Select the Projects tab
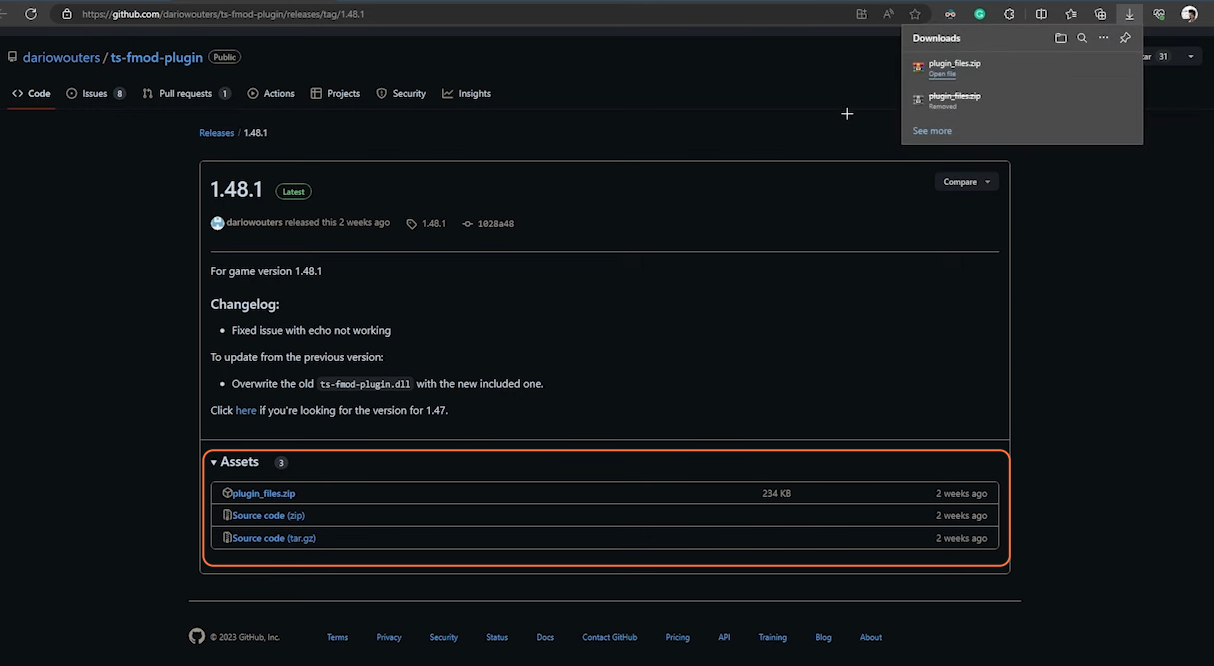Image resolution: width=1214 pixels, height=666 pixels. [x=335, y=93]
